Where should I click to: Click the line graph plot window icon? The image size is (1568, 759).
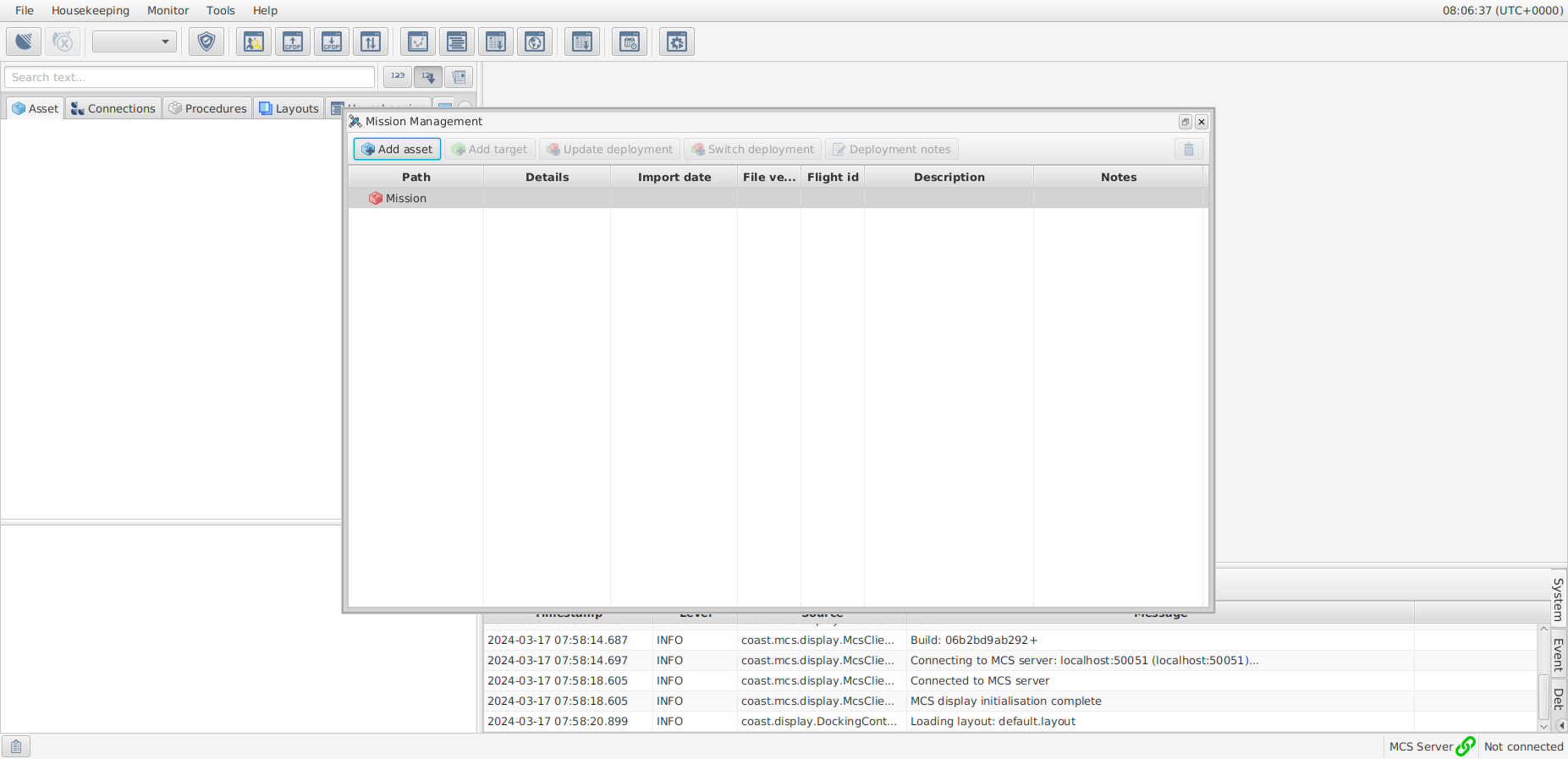pos(418,41)
